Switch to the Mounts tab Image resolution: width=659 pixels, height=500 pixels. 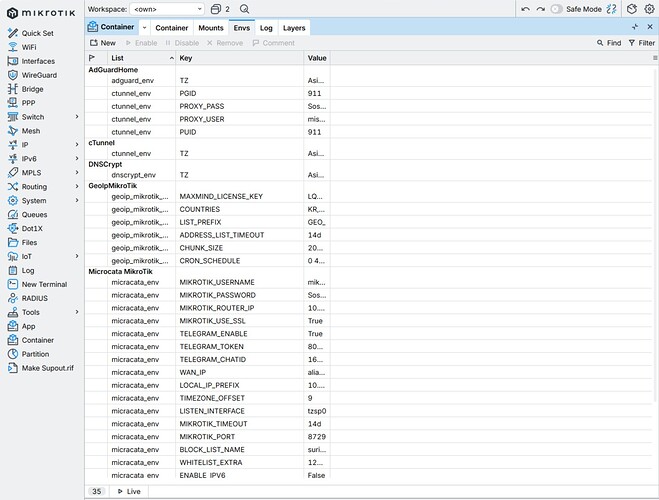(x=211, y=28)
